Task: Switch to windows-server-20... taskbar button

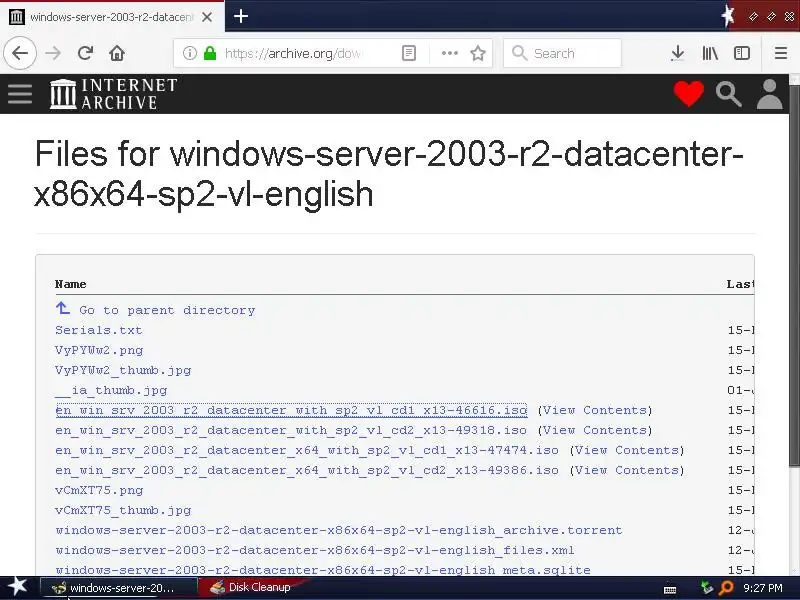Action: 118,588
